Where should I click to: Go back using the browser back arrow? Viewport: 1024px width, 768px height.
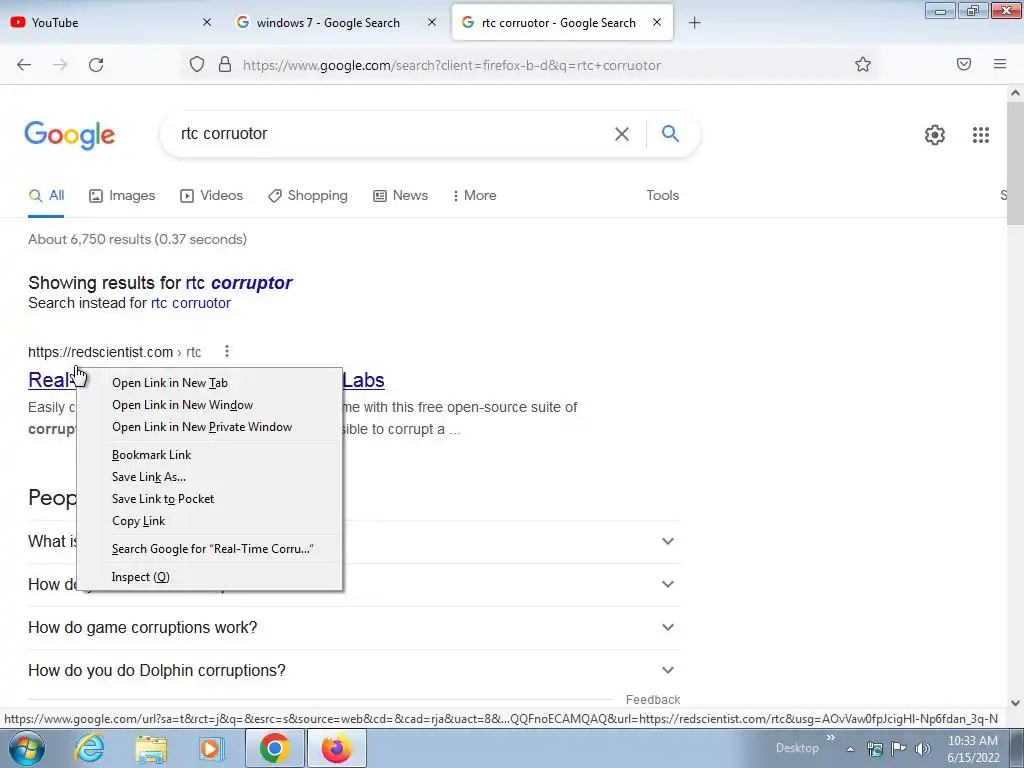pos(24,65)
